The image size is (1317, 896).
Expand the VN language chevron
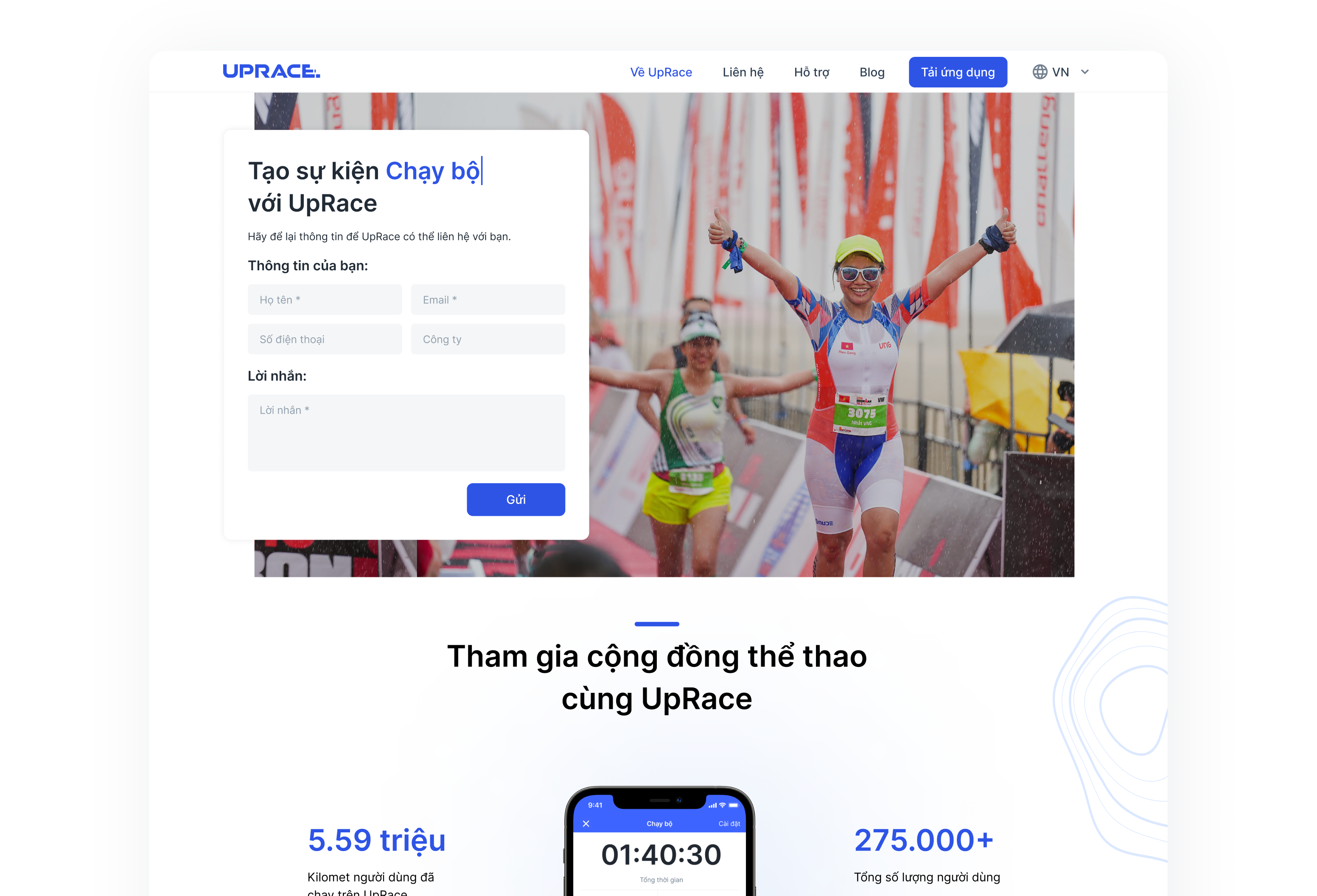1084,72
